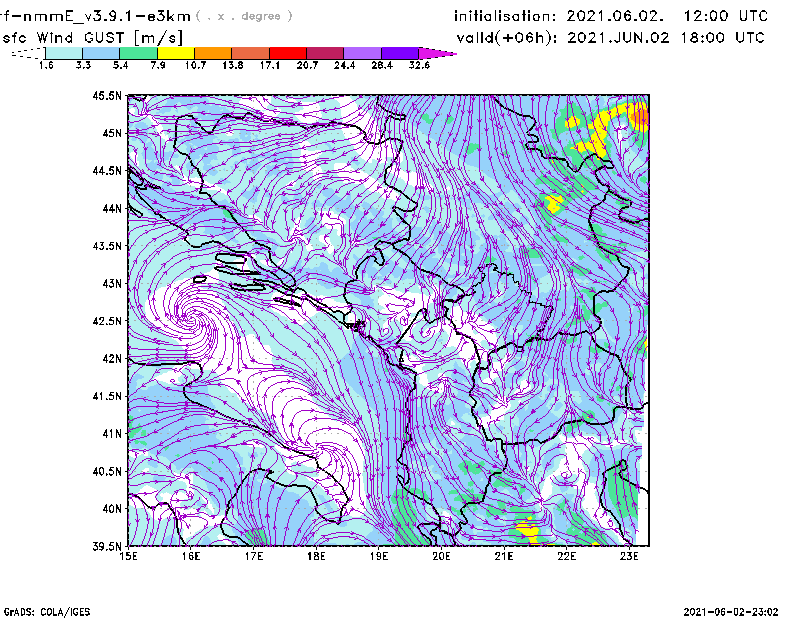Click the initialisation time 12:00 UTC
800x618 pixels.
click(x=726, y=16)
